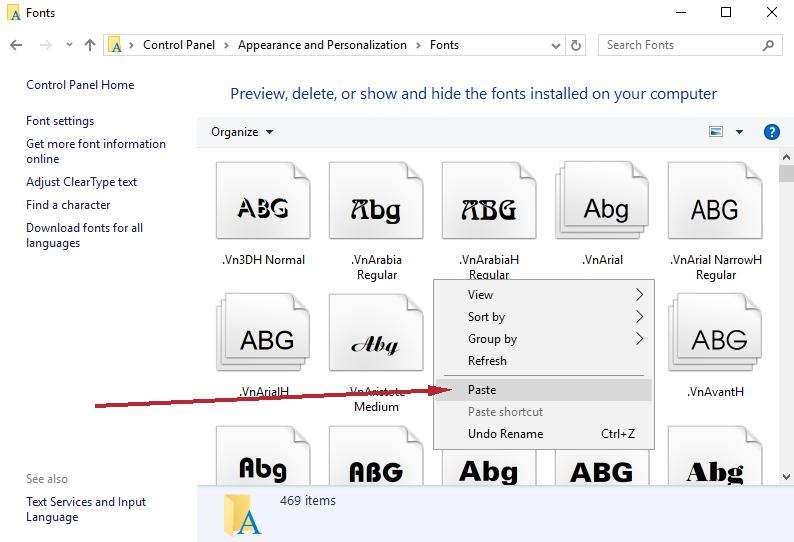Select the .VnArabiaH Regular font icon
Viewport: 794px width, 542px height.
click(x=489, y=201)
